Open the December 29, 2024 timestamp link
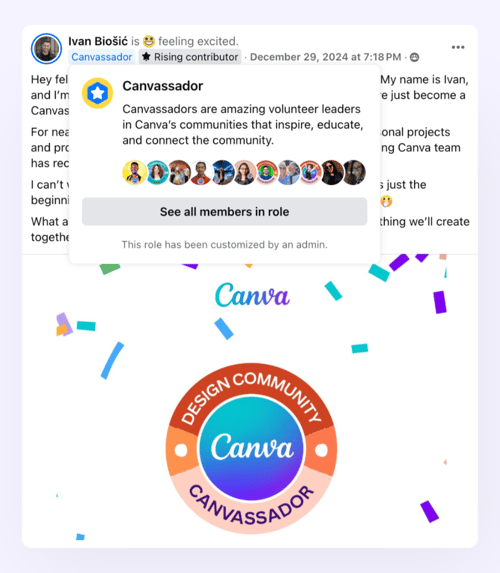500x573 pixels. pyautogui.click(x=325, y=57)
